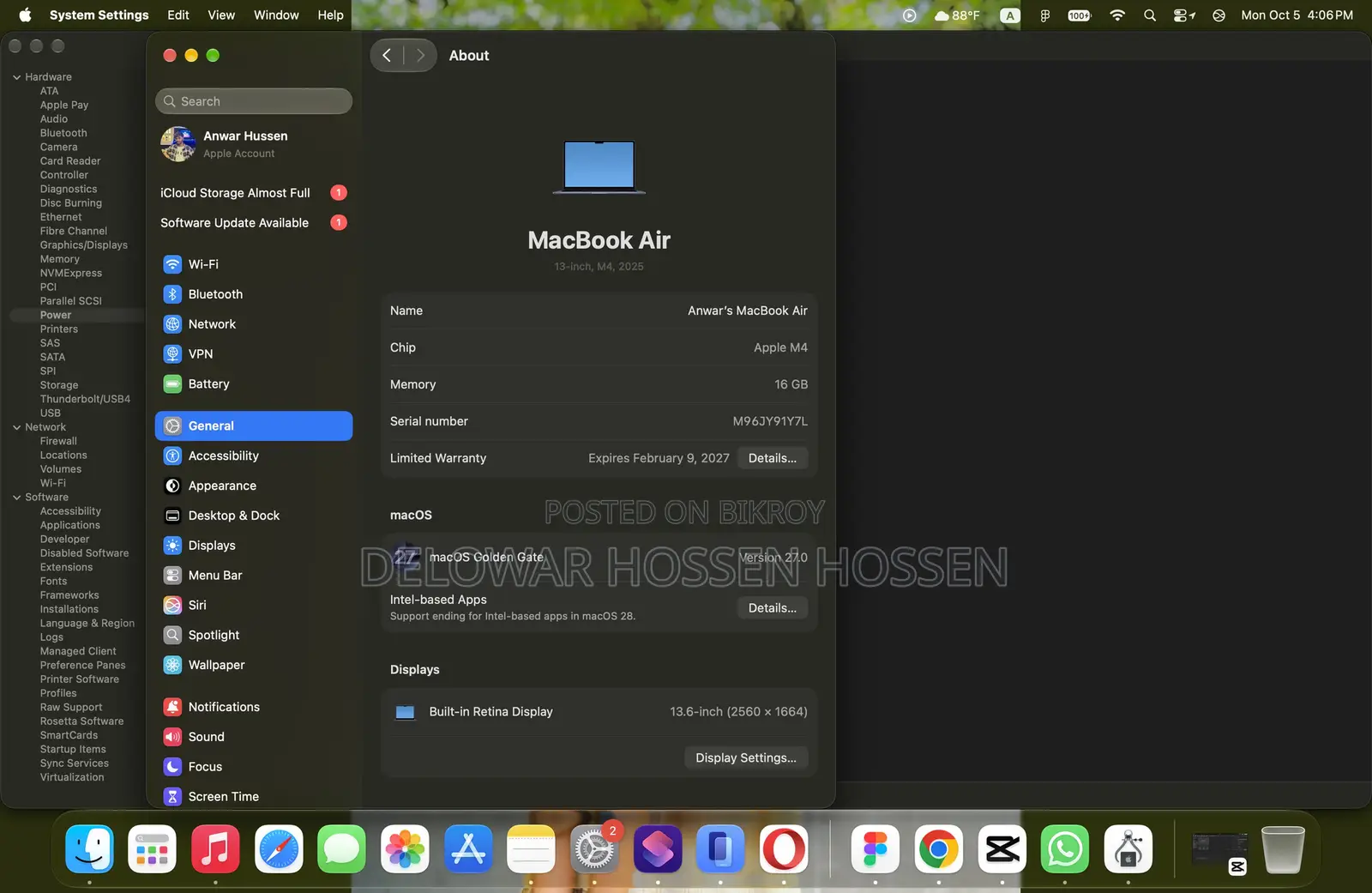This screenshot has width=1372, height=893.
Task: Open Battery settings pane
Action: click(253, 384)
